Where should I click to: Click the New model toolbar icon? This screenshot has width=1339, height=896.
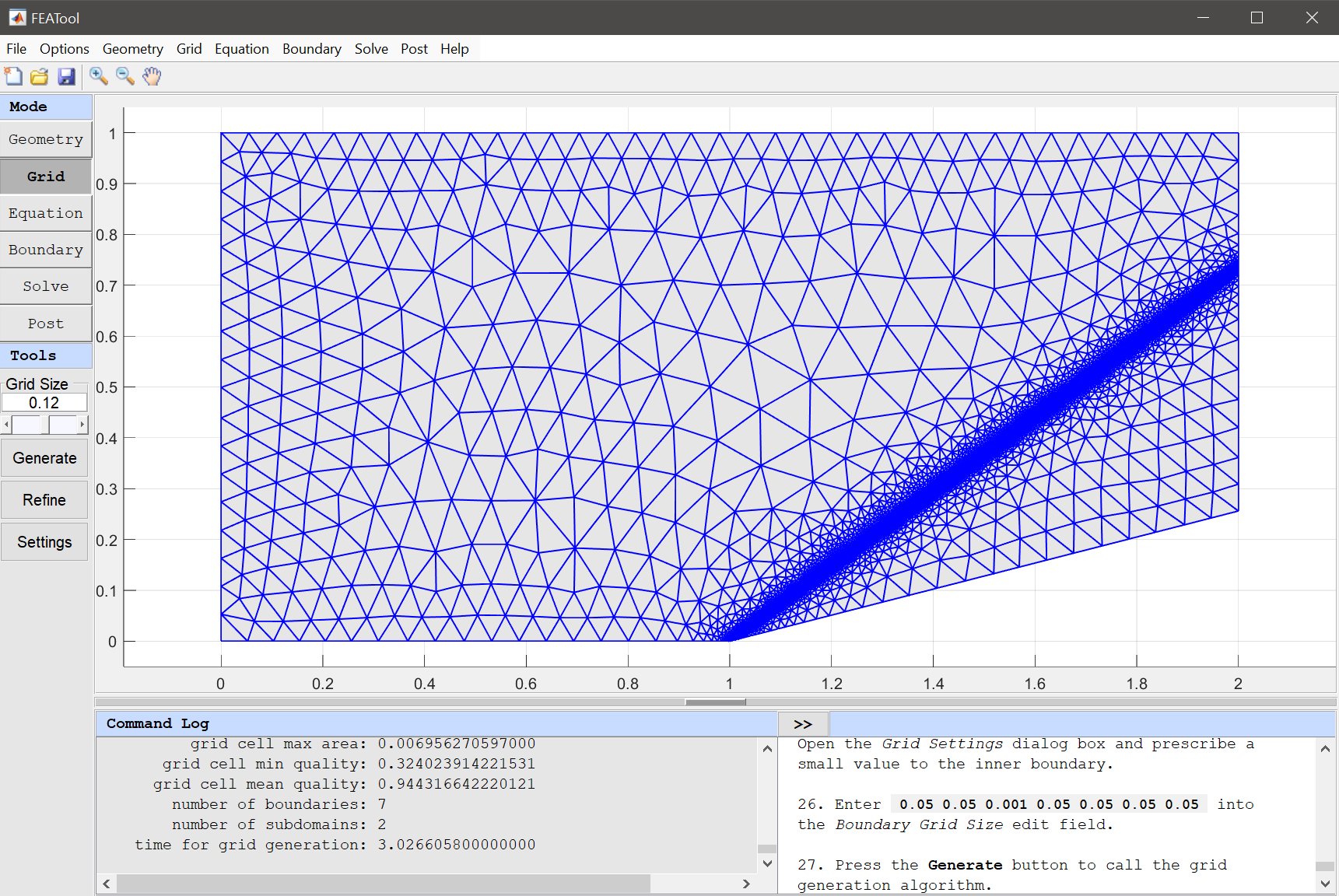(13, 76)
